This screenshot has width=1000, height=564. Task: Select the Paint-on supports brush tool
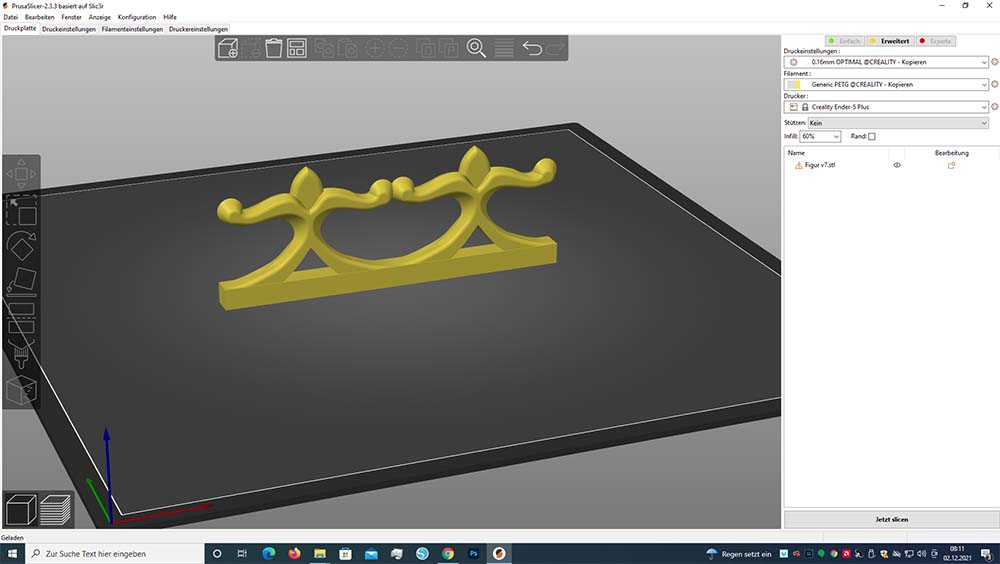21,354
